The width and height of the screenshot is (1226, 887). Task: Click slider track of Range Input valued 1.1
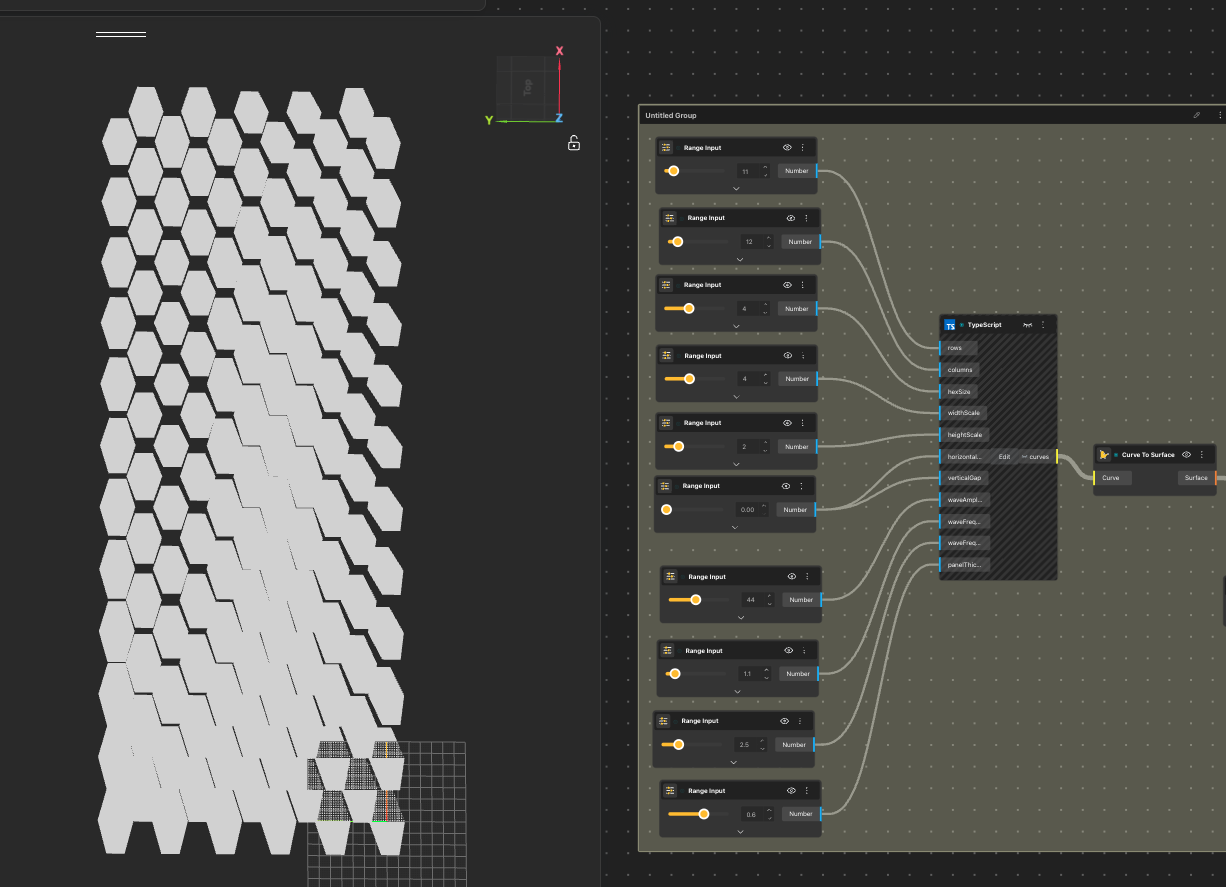pyautogui.click(x=700, y=674)
